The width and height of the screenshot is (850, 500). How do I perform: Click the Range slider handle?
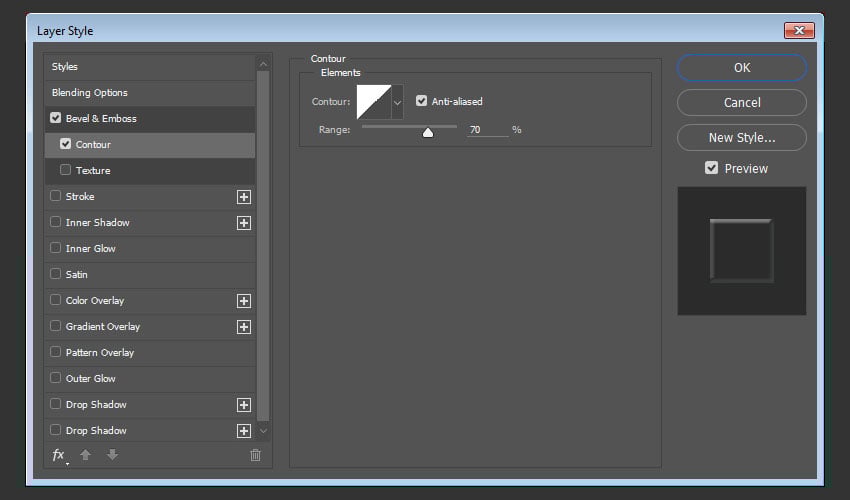pos(428,132)
